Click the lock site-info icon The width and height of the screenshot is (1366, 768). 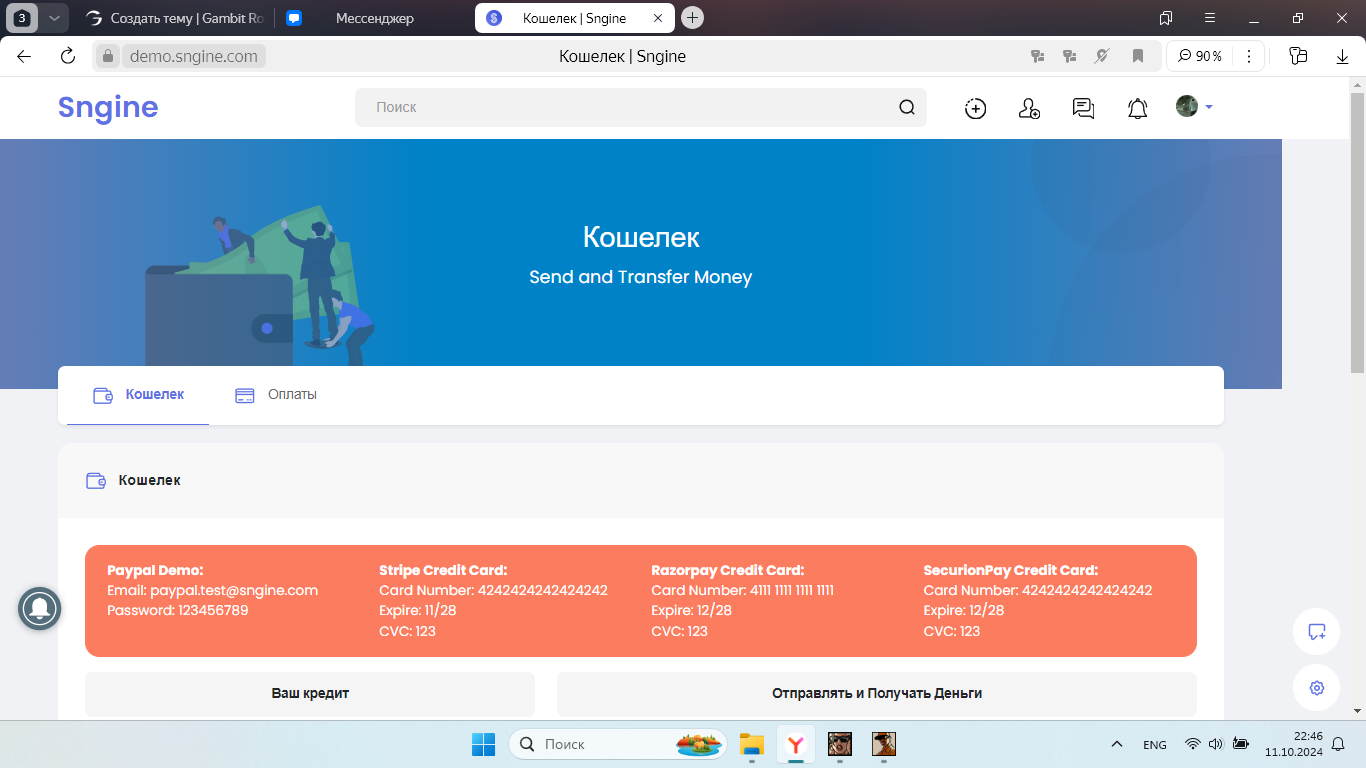[x=109, y=56]
